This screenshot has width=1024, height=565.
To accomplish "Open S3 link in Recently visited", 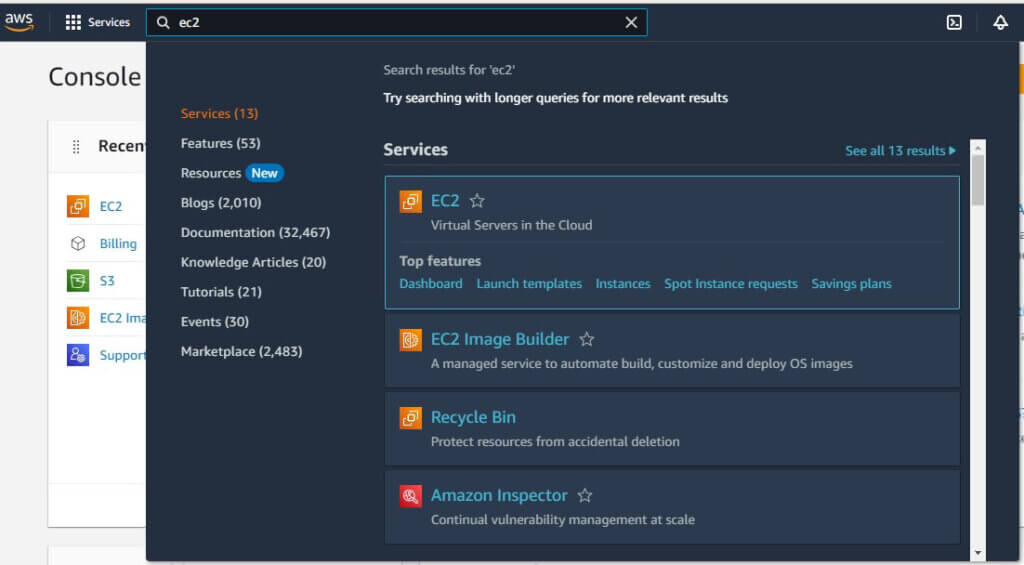I will pos(107,281).
